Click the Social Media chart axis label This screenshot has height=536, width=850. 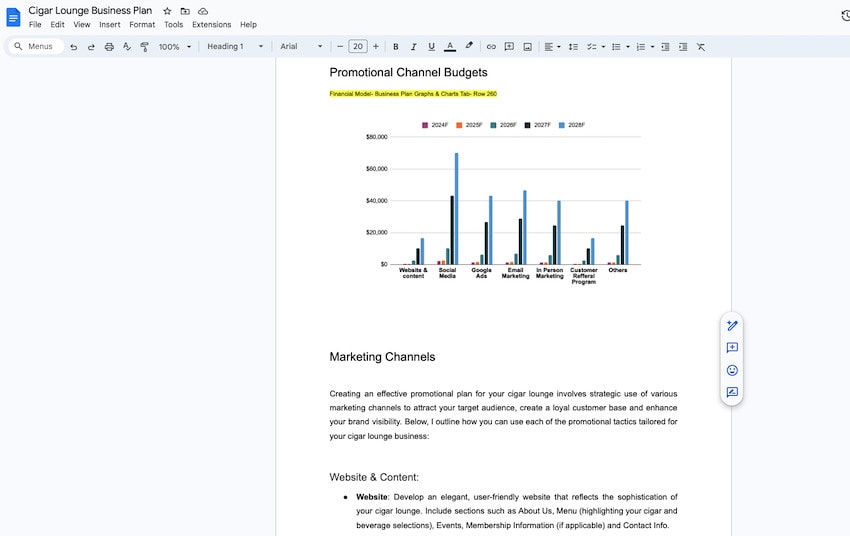pyautogui.click(x=447, y=273)
